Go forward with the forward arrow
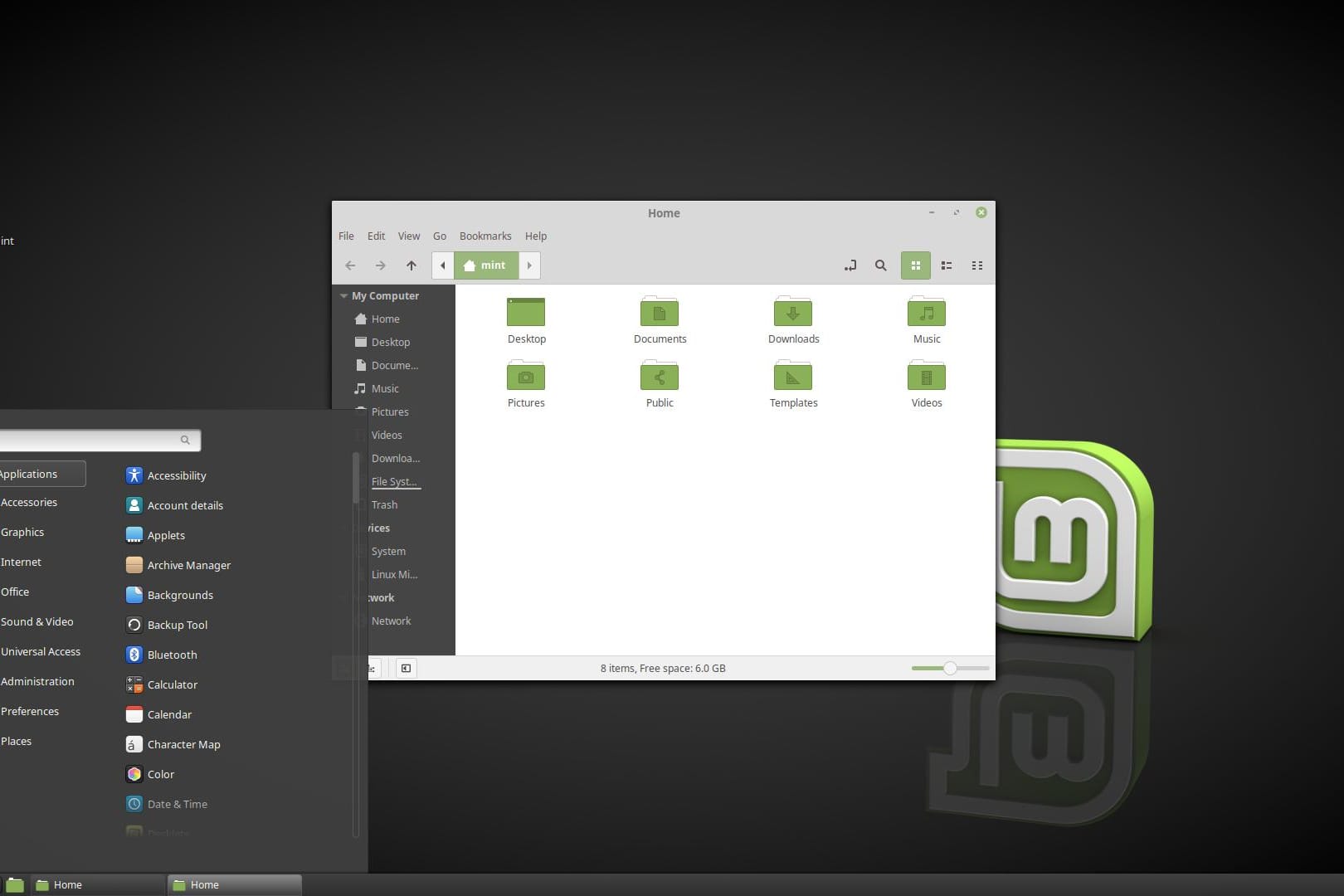This screenshot has width=1344, height=896. 381,265
